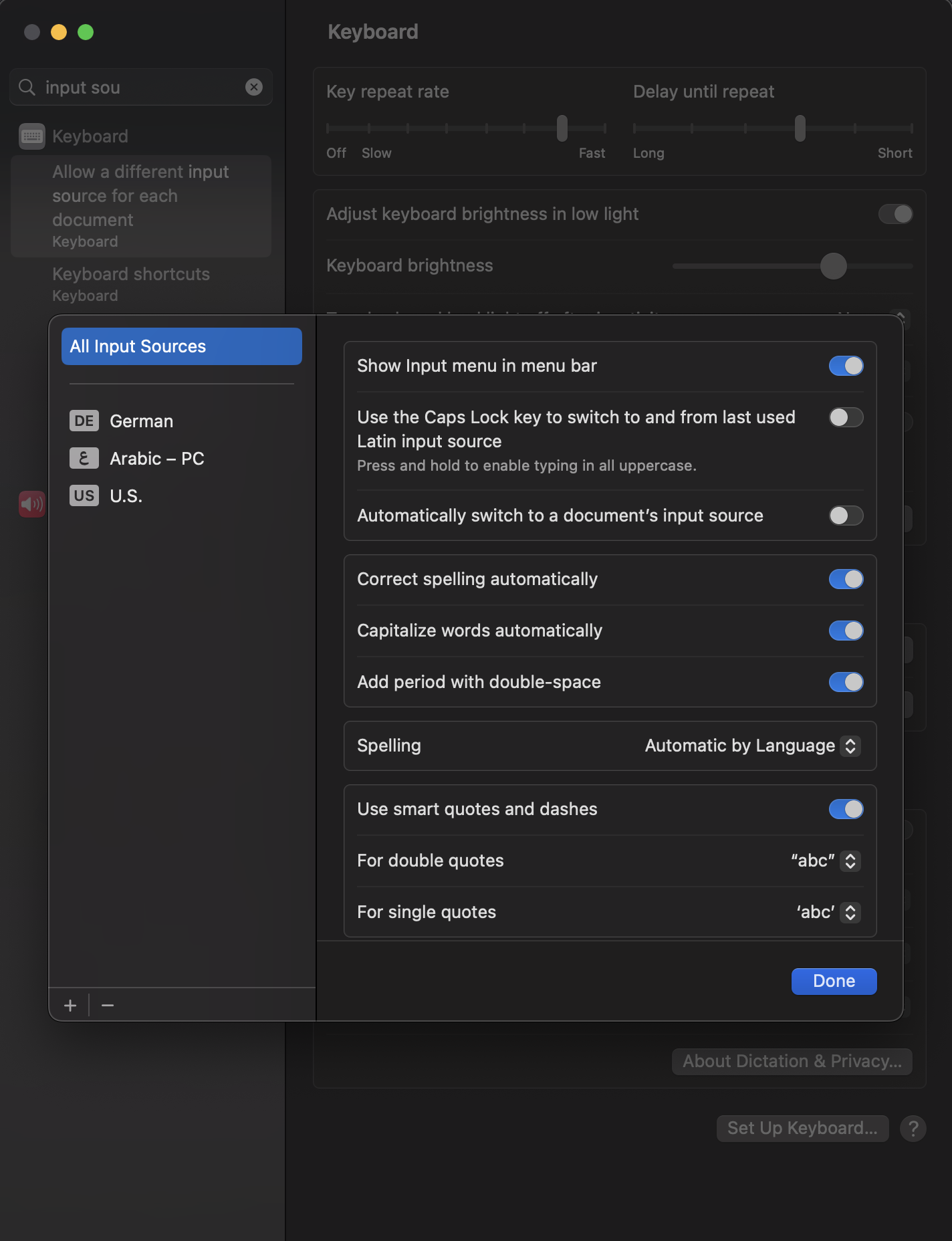Open the single quotes style dropdown
The width and height of the screenshot is (952, 1241).
click(x=828, y=912)
